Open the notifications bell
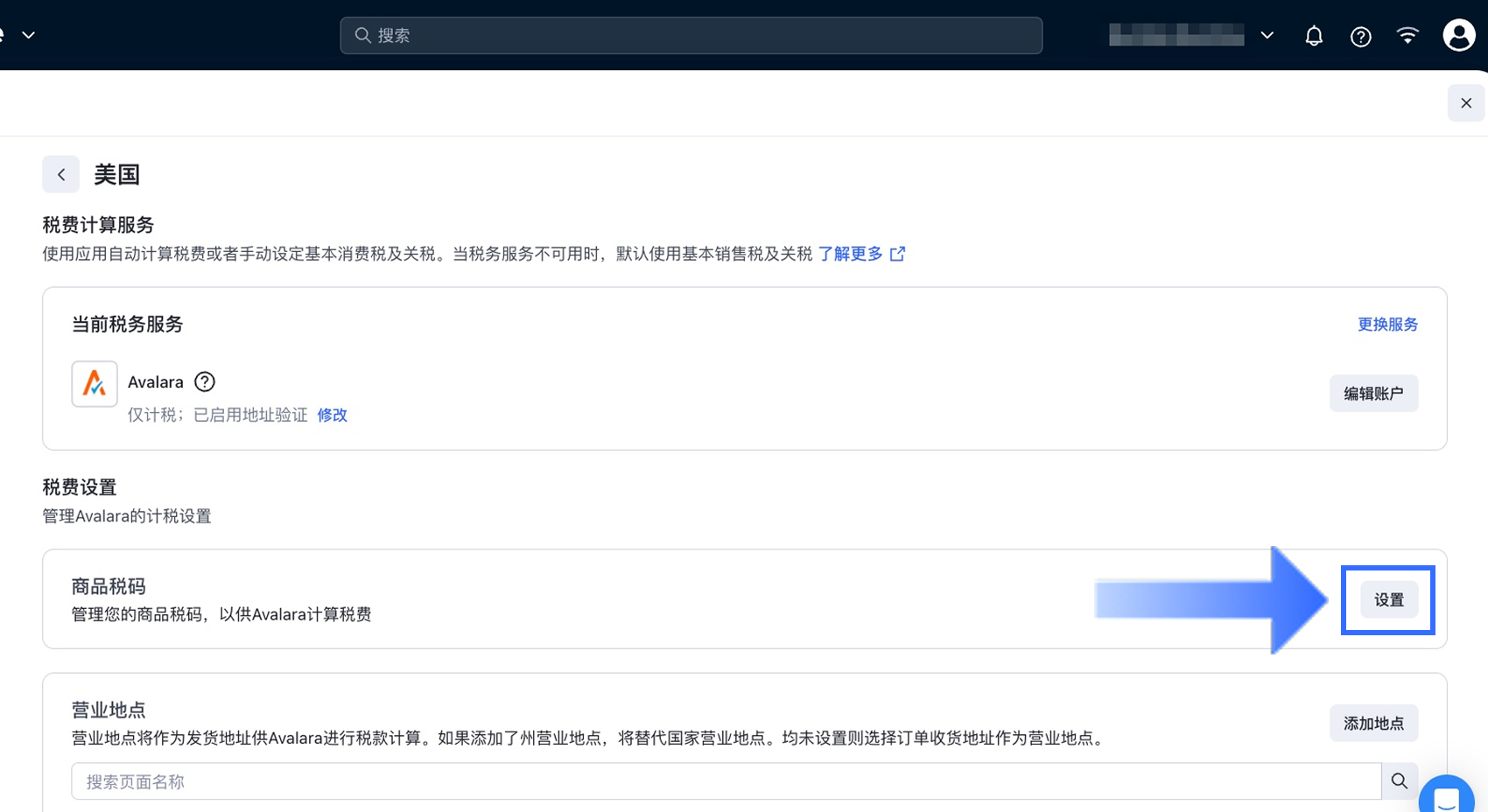The height and width of the screenshot is (812, 1488). point(1313,35)
